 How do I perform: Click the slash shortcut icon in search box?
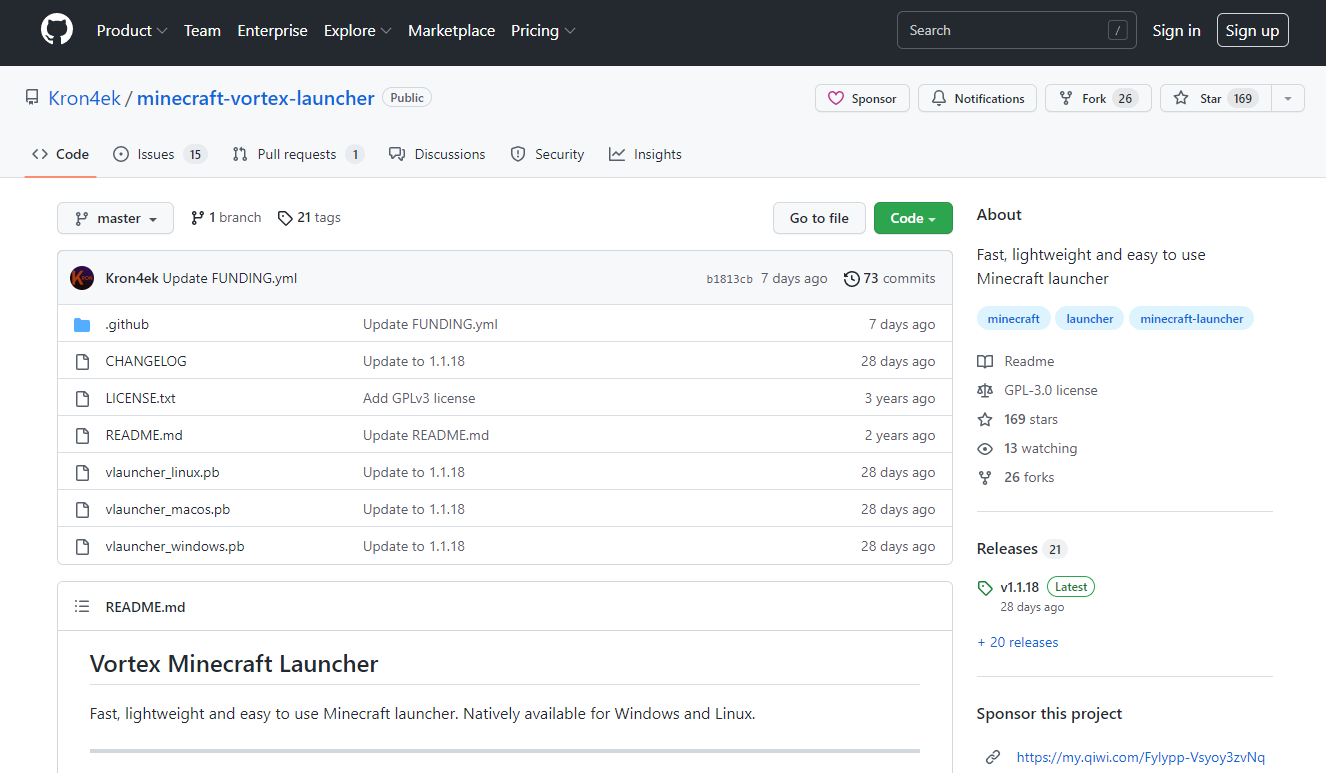(1118, 30)
